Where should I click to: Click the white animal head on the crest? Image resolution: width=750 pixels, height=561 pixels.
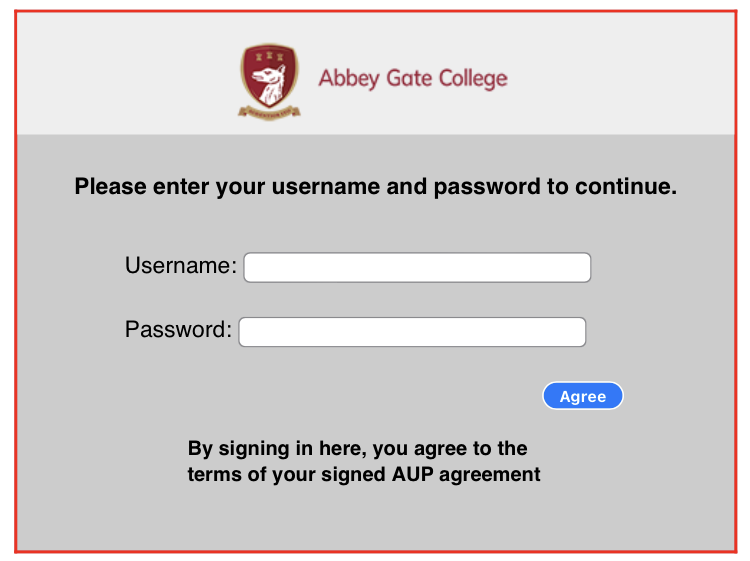pos(269,85)
